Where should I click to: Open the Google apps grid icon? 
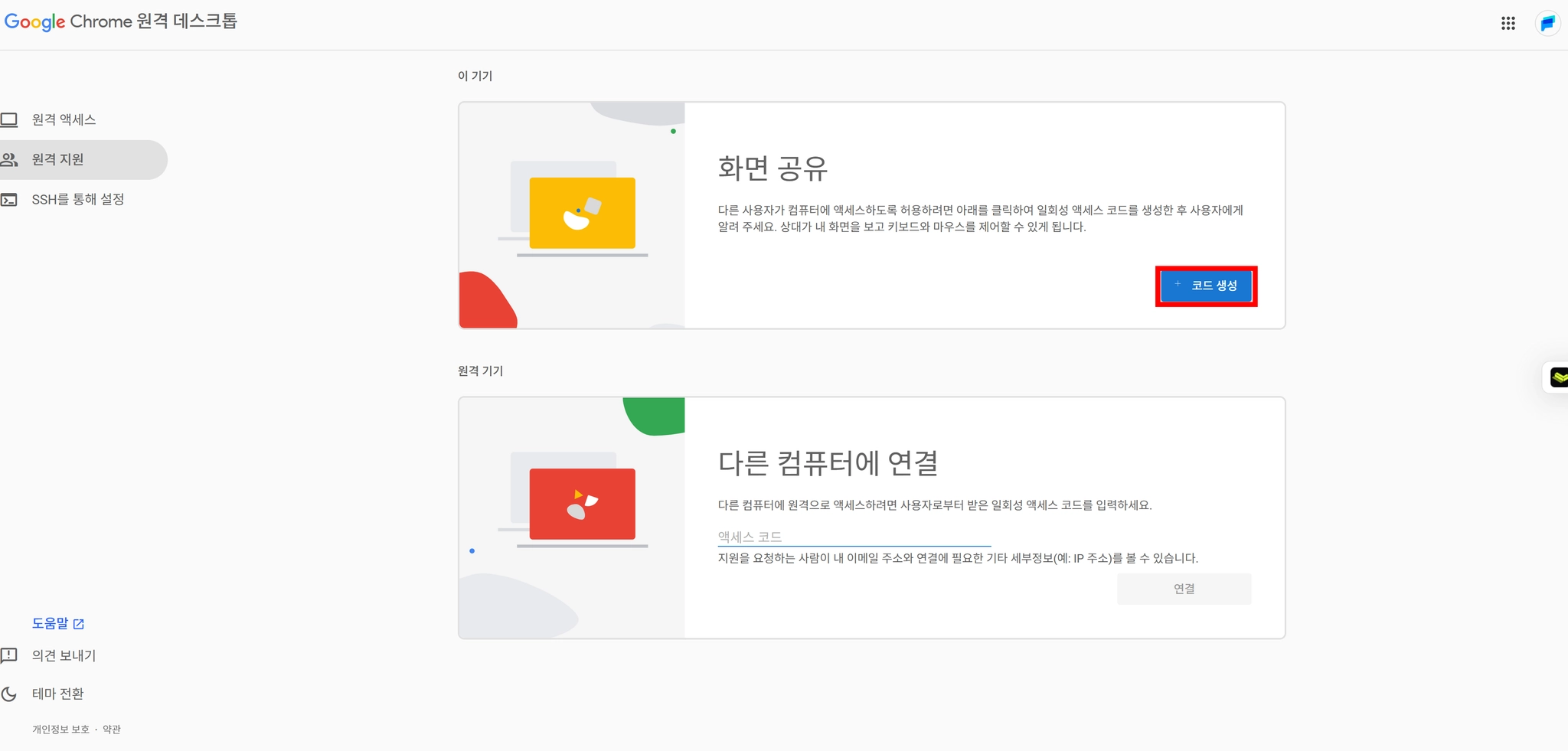[1508, 24]
